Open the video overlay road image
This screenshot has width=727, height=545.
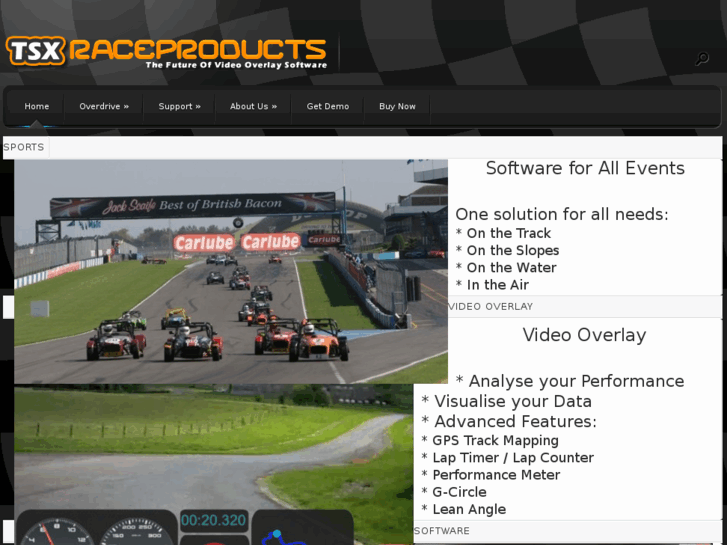[214, 464]
